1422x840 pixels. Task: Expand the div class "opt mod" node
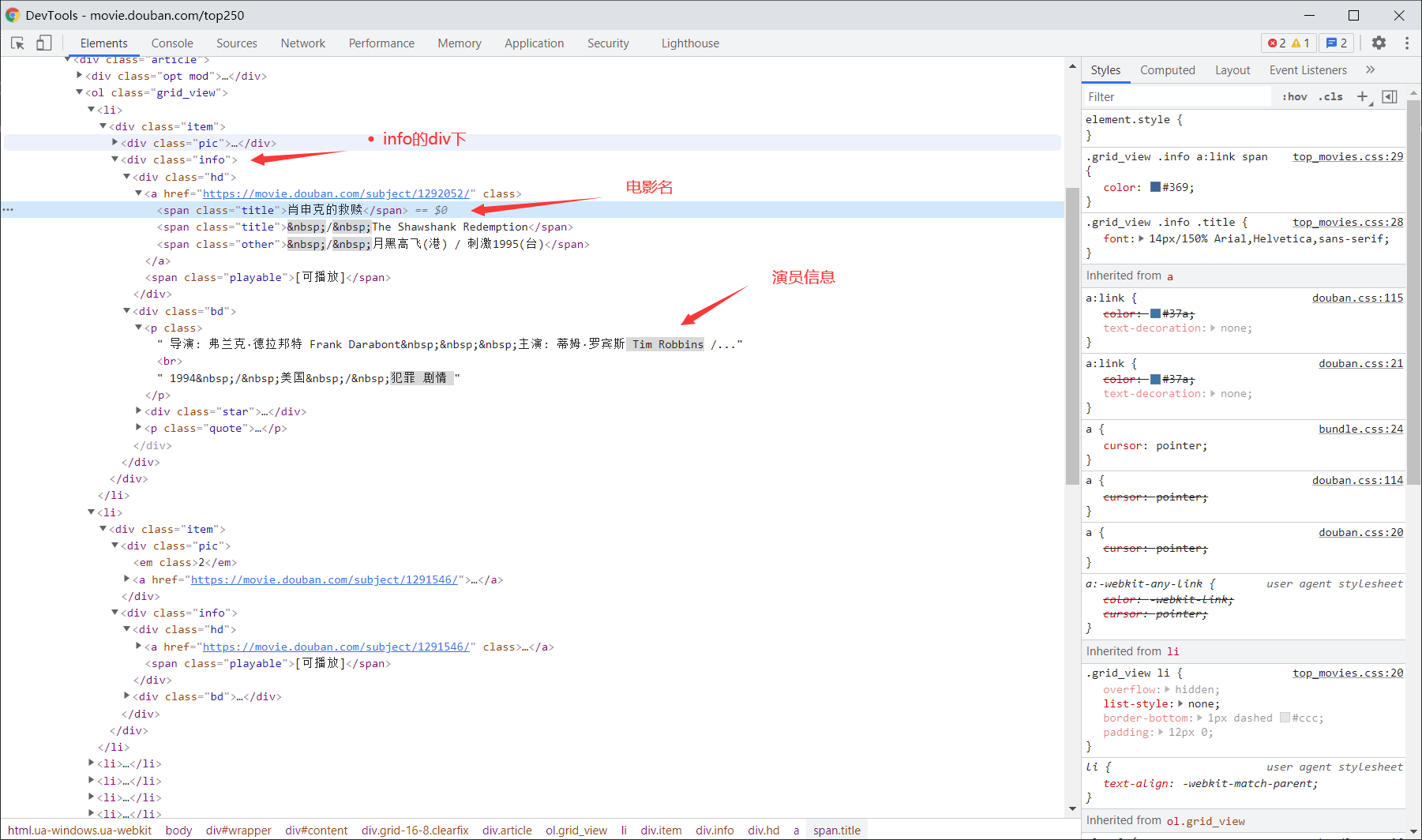tap(79, 76)
